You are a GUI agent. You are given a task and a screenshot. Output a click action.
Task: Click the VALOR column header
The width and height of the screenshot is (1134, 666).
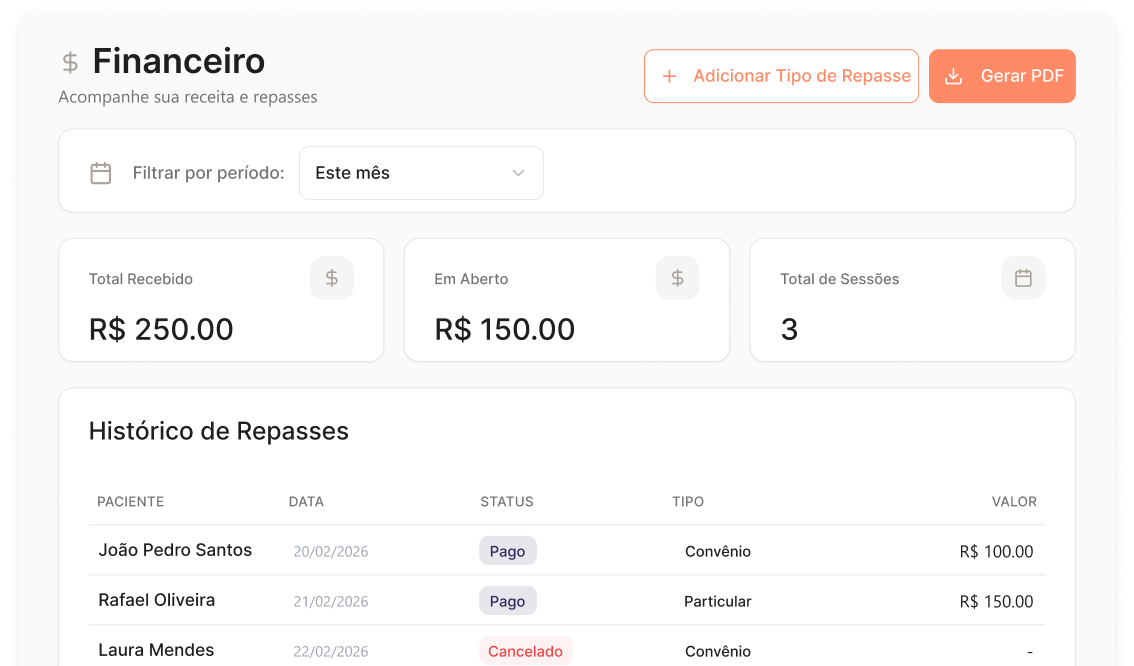pyautogui.click(x=1014, y=502)
